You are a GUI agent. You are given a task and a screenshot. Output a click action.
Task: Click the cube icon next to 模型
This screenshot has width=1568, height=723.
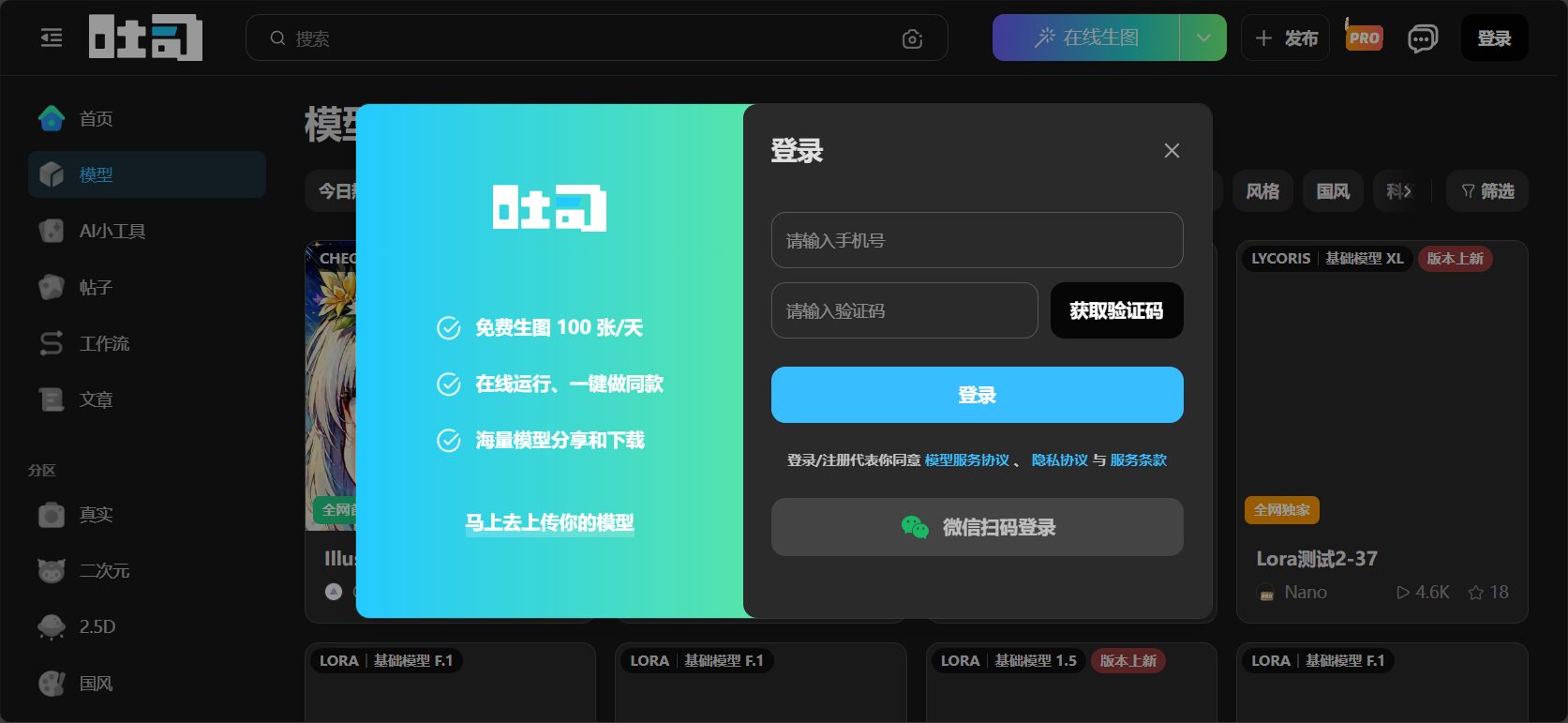[52, 174]
